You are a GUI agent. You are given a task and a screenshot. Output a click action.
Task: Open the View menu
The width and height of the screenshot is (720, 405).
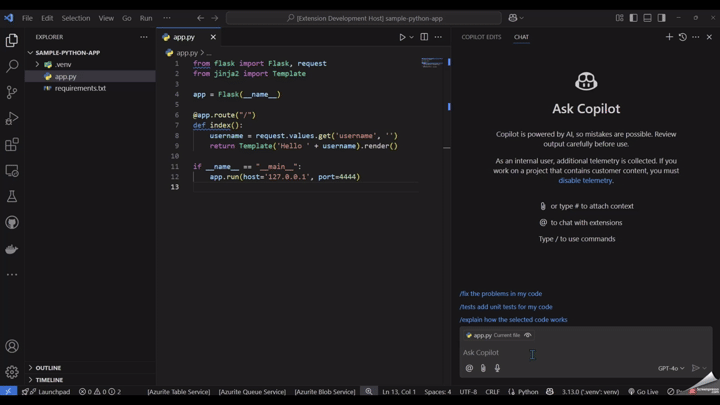(x=106, y=18)
